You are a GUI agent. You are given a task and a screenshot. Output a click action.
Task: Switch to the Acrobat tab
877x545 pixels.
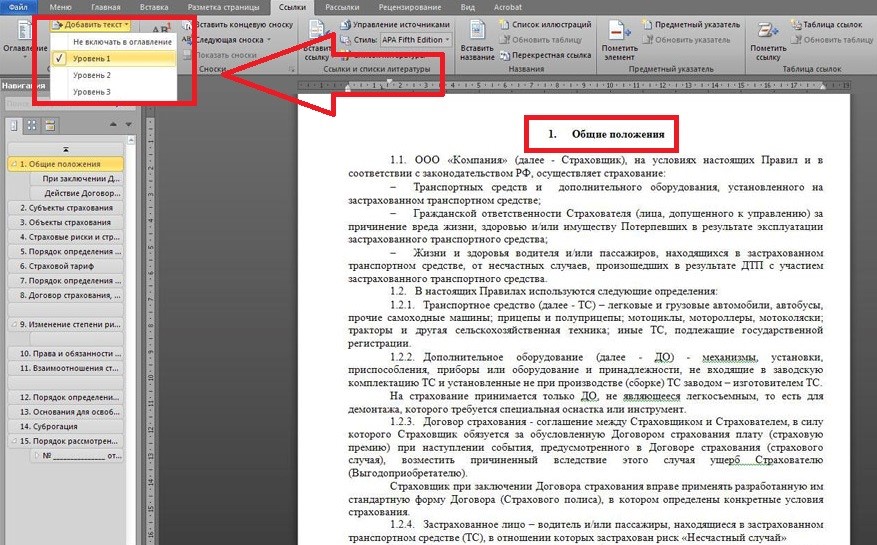point(508,7)
